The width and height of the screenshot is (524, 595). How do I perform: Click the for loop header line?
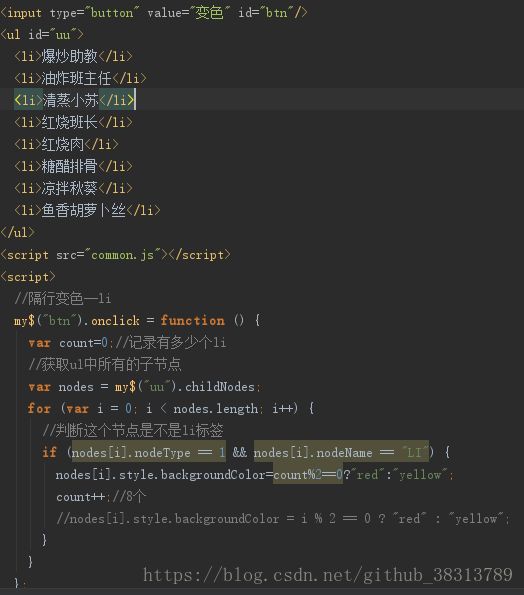point(171,409)
